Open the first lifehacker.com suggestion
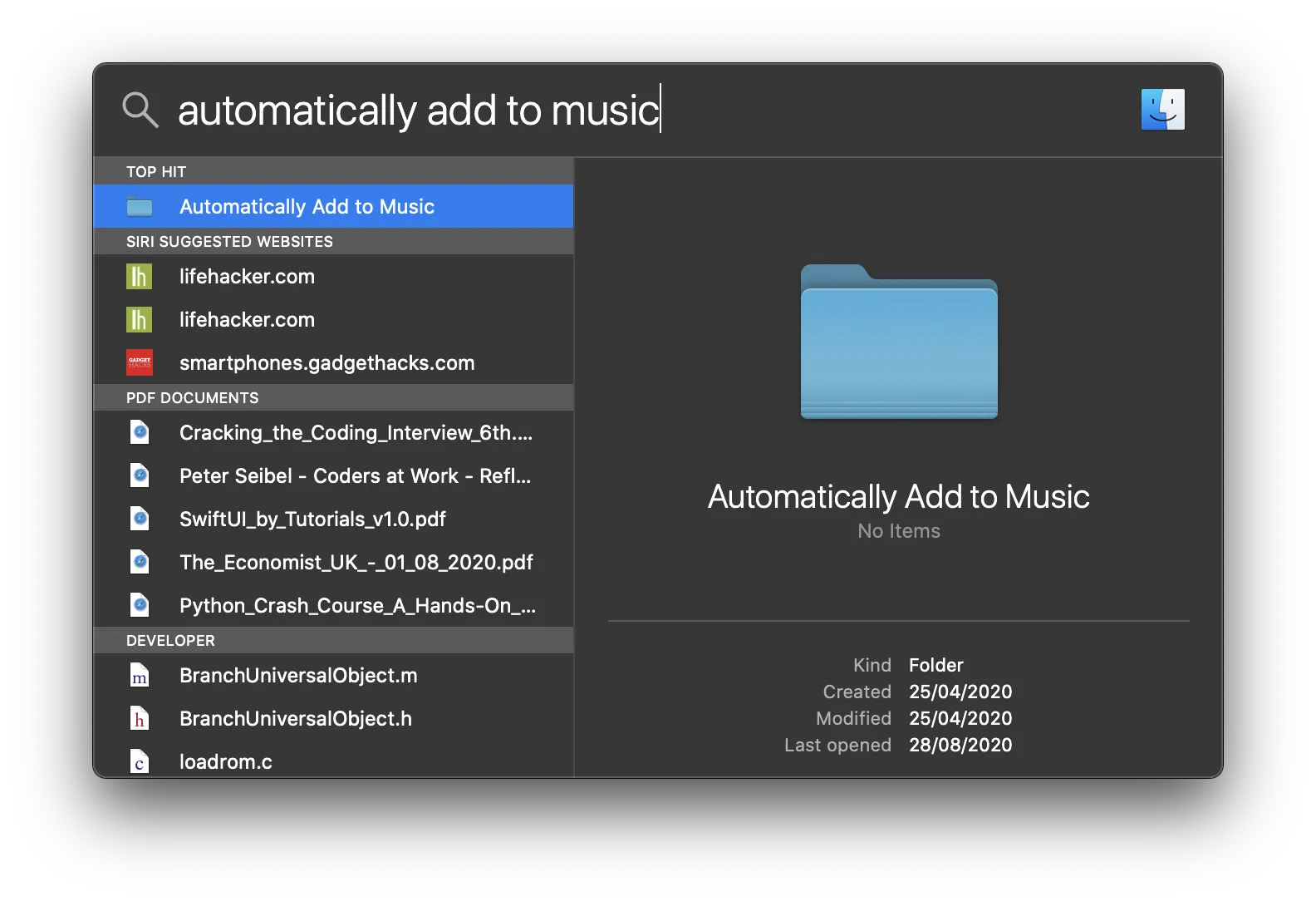This screenshot has width=1316, height=901. [x=333, y=276]
